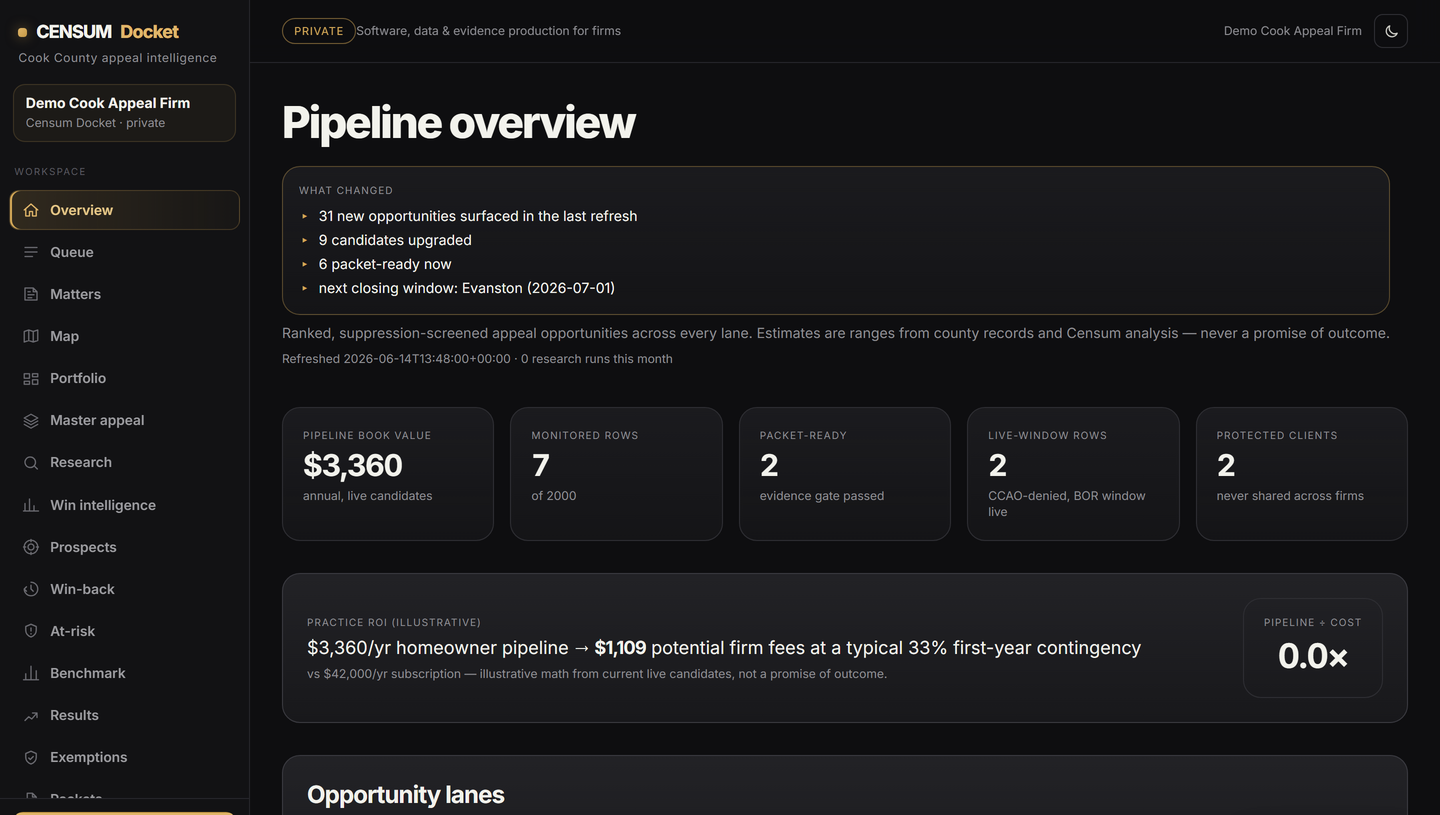This screenshot has height=815, width=1440.
Task: Navigate to Research
Action: tap(125, 462)
